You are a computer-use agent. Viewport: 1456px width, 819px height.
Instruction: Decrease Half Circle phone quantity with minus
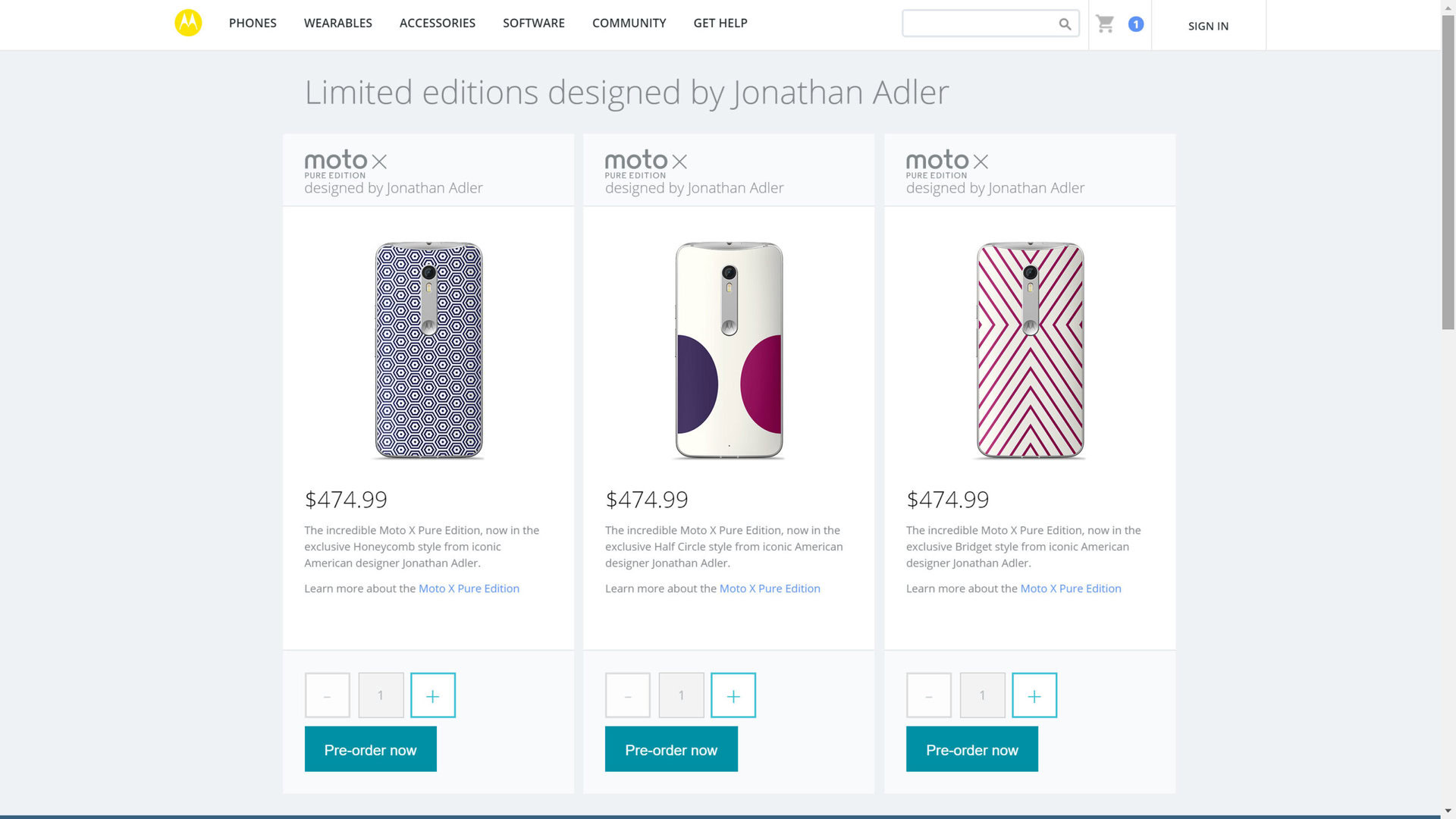coord(627,695)
